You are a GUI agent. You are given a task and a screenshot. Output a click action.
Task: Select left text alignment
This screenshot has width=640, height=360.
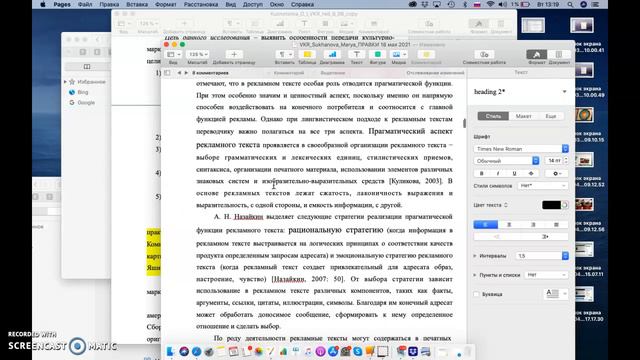pos(485,224)
